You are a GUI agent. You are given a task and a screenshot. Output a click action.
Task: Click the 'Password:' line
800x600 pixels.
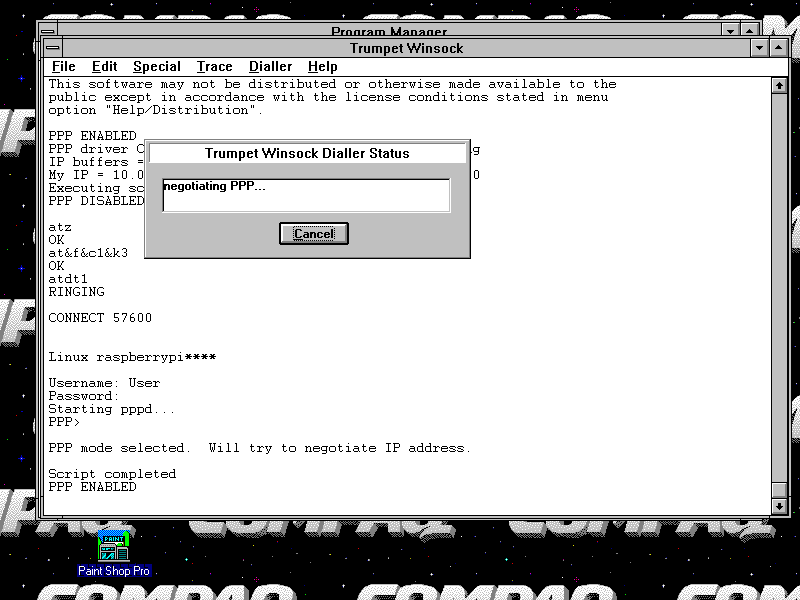tap(84, 396)
